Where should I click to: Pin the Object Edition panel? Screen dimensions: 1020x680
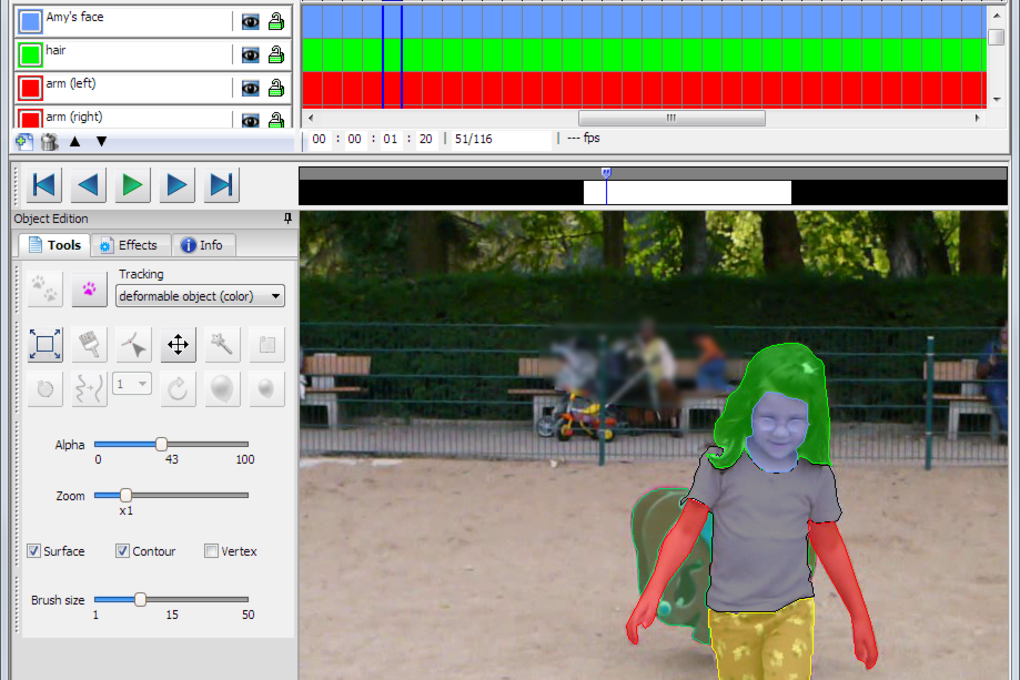pyautogui.click(x=288, y=219)
